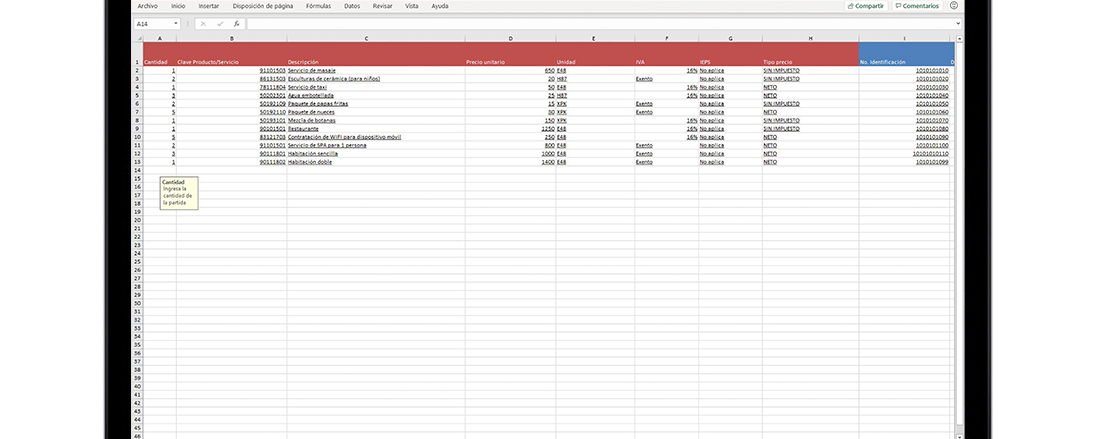
Task: Click inside the formula bar input
Action: [600, 23]
